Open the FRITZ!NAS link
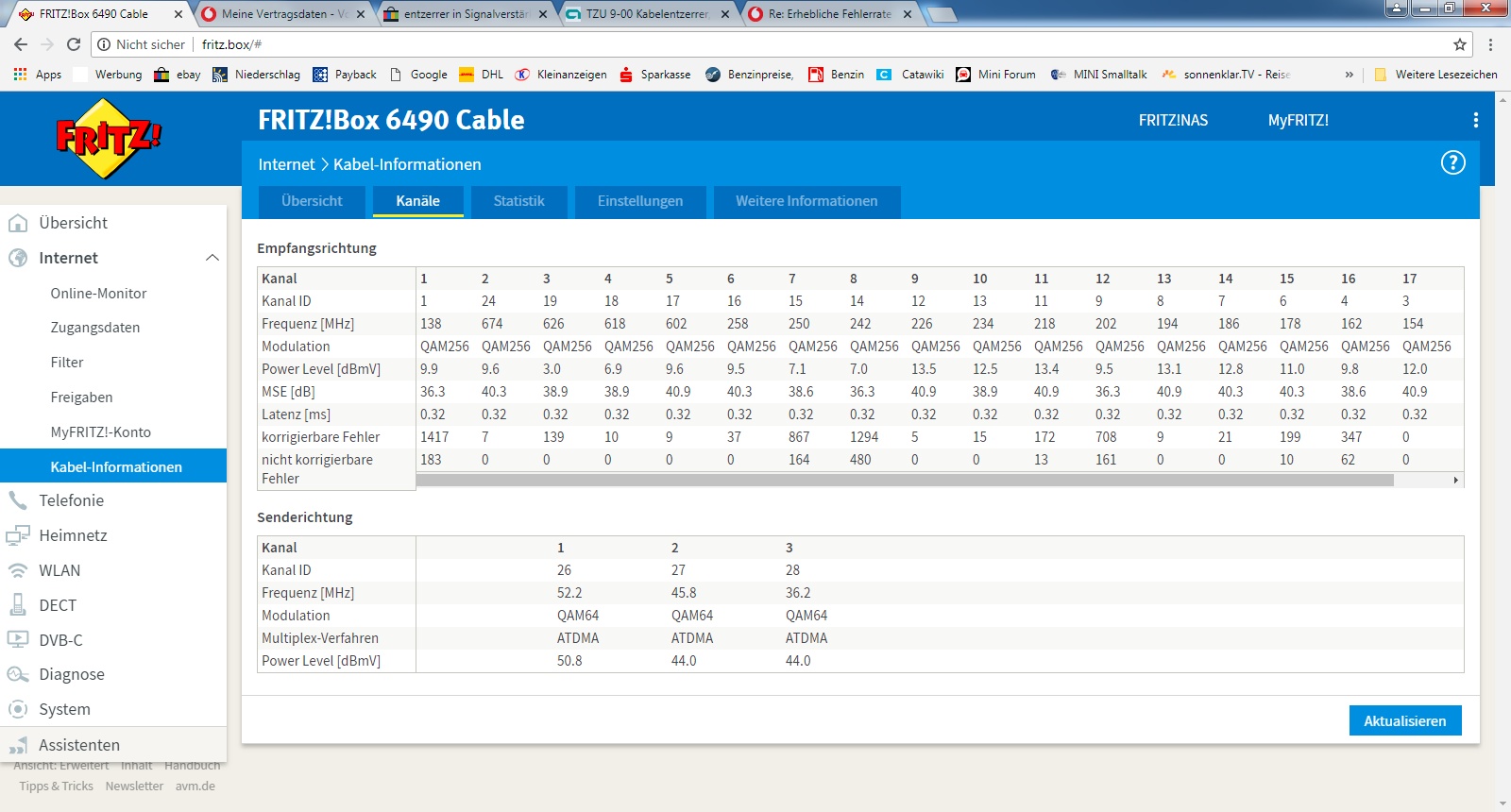1511x812 pixels. pyautogui.click(x=1173, y=120)
